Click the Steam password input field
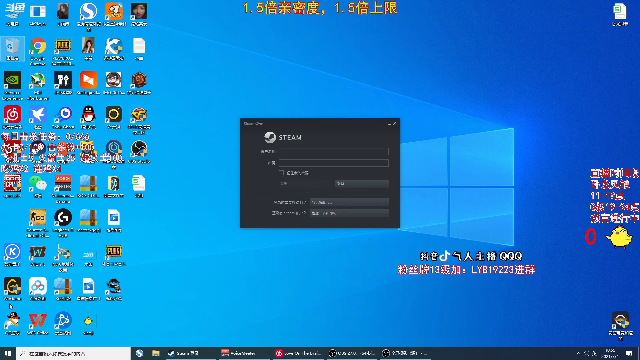 pos(333,163)
